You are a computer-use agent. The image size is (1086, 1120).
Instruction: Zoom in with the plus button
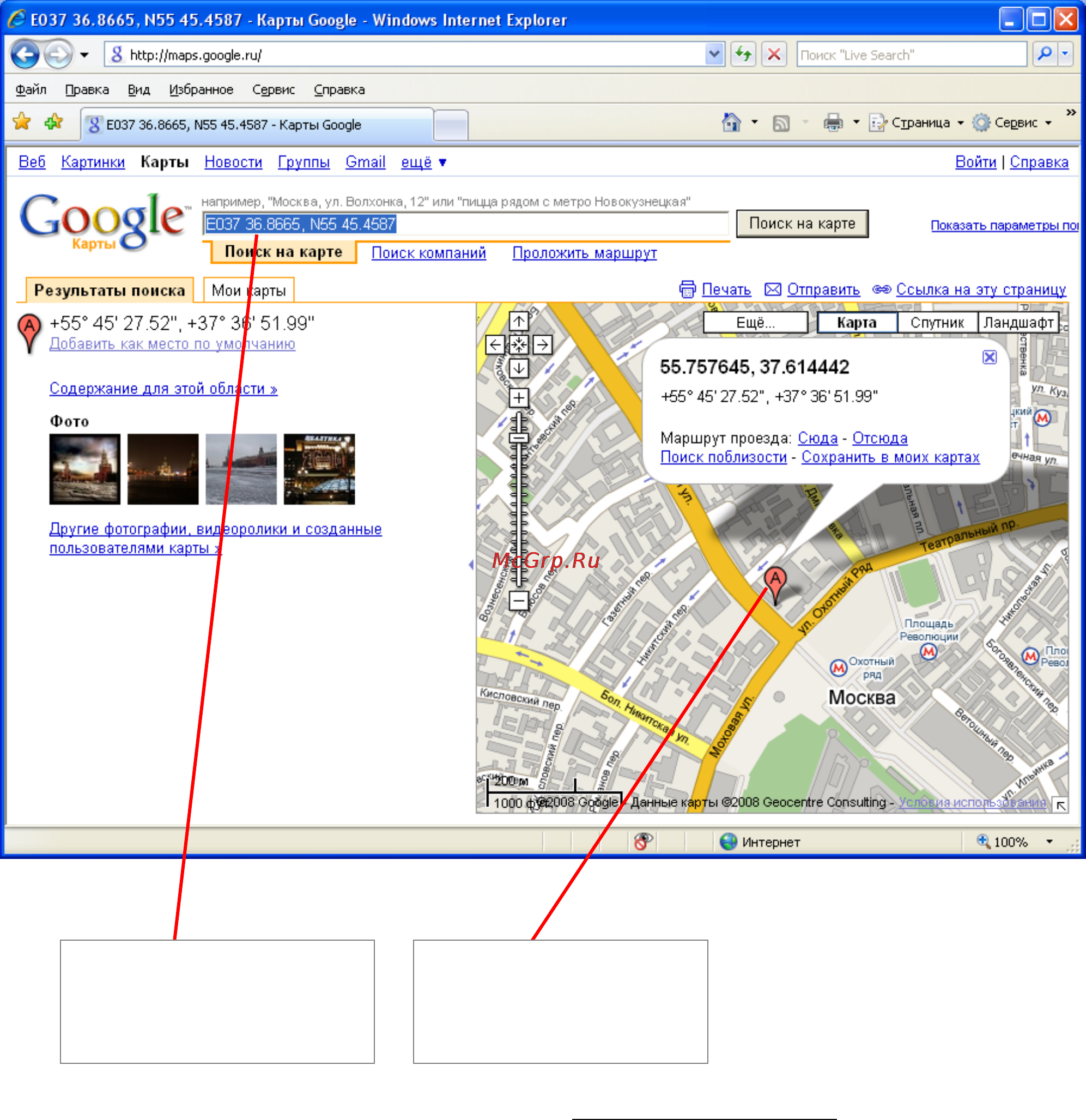(x=519, y=398)
